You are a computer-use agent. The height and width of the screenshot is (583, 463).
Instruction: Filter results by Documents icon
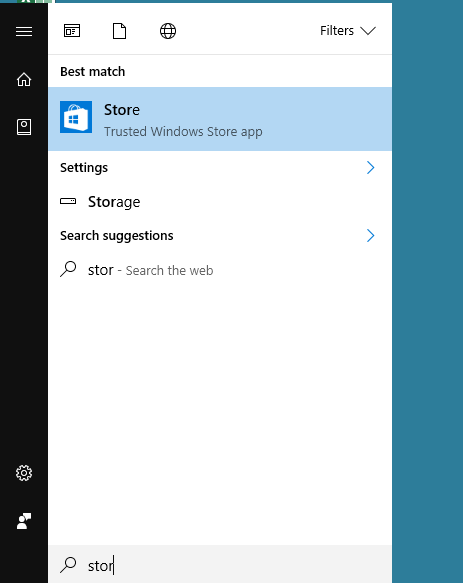(119, 31)
